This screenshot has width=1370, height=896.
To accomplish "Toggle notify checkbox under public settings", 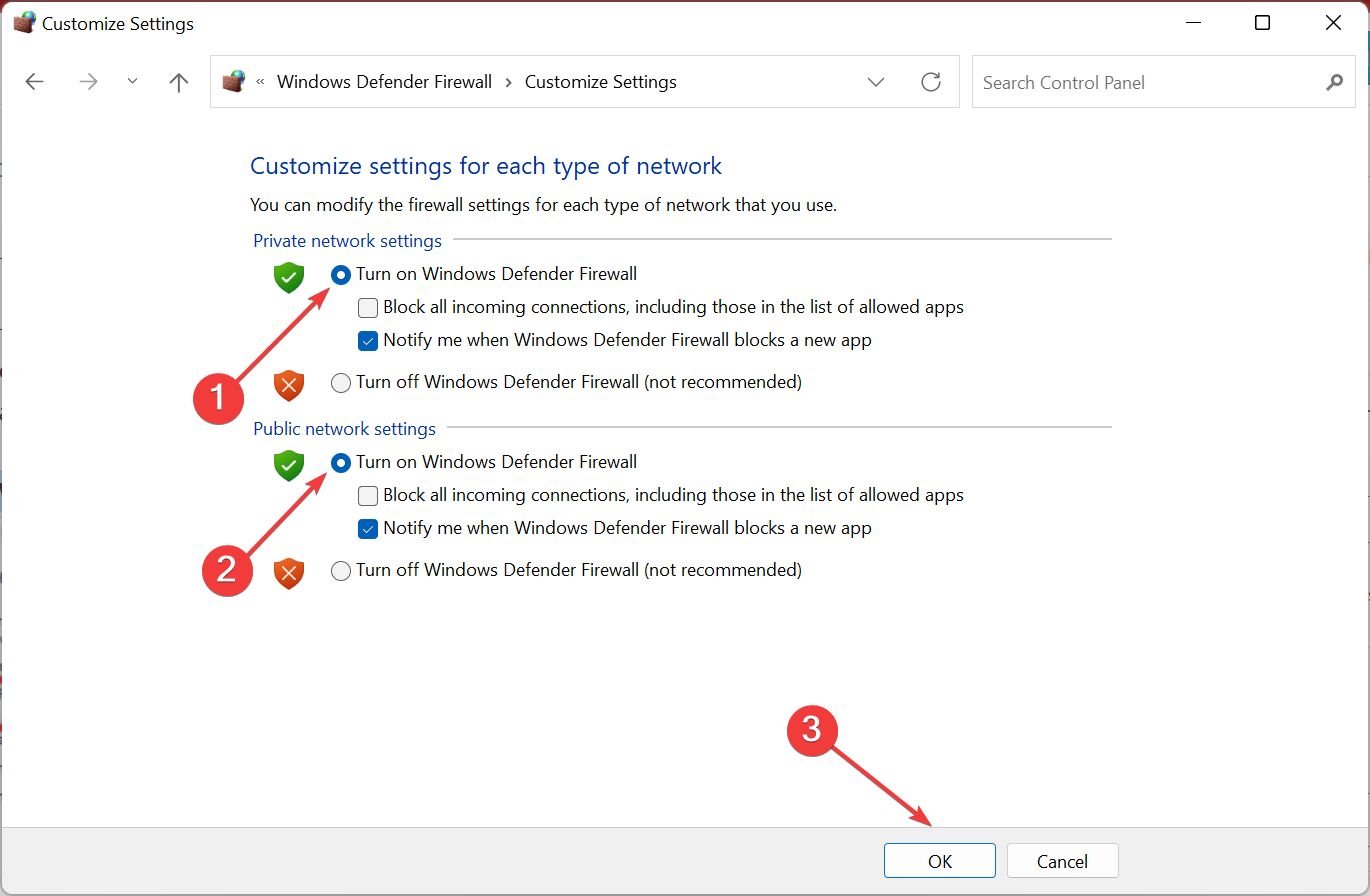I will 368,528.
